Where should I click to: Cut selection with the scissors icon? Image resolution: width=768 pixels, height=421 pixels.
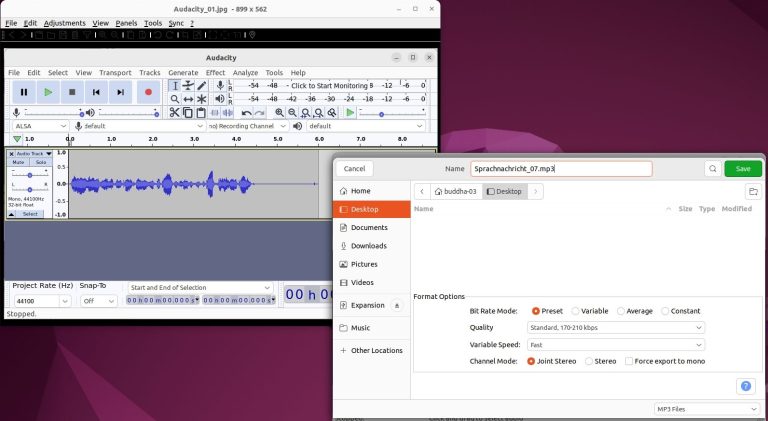coord(174,113)
